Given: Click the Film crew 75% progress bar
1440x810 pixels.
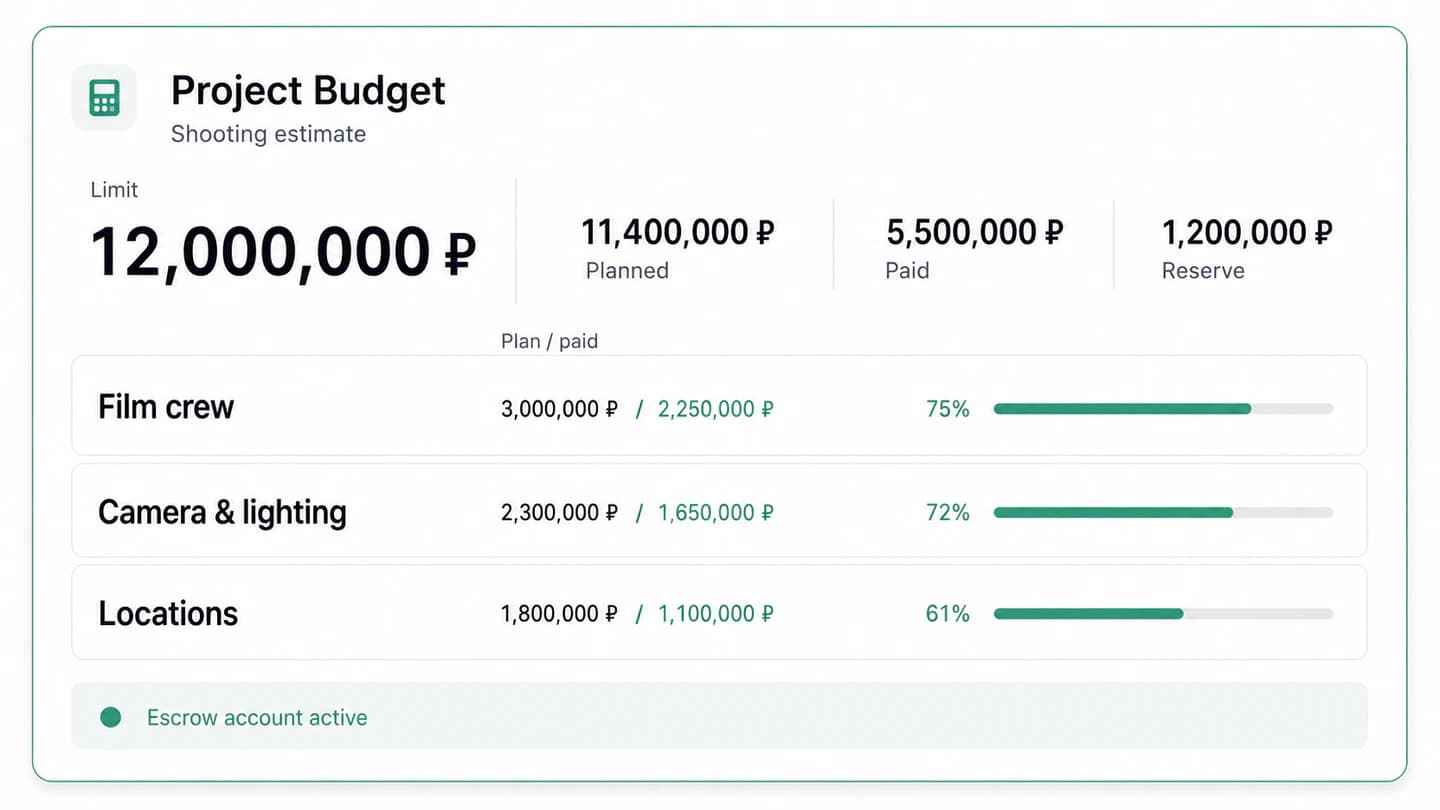Looking at the screenshot, I should click(x=1163, y=409).
